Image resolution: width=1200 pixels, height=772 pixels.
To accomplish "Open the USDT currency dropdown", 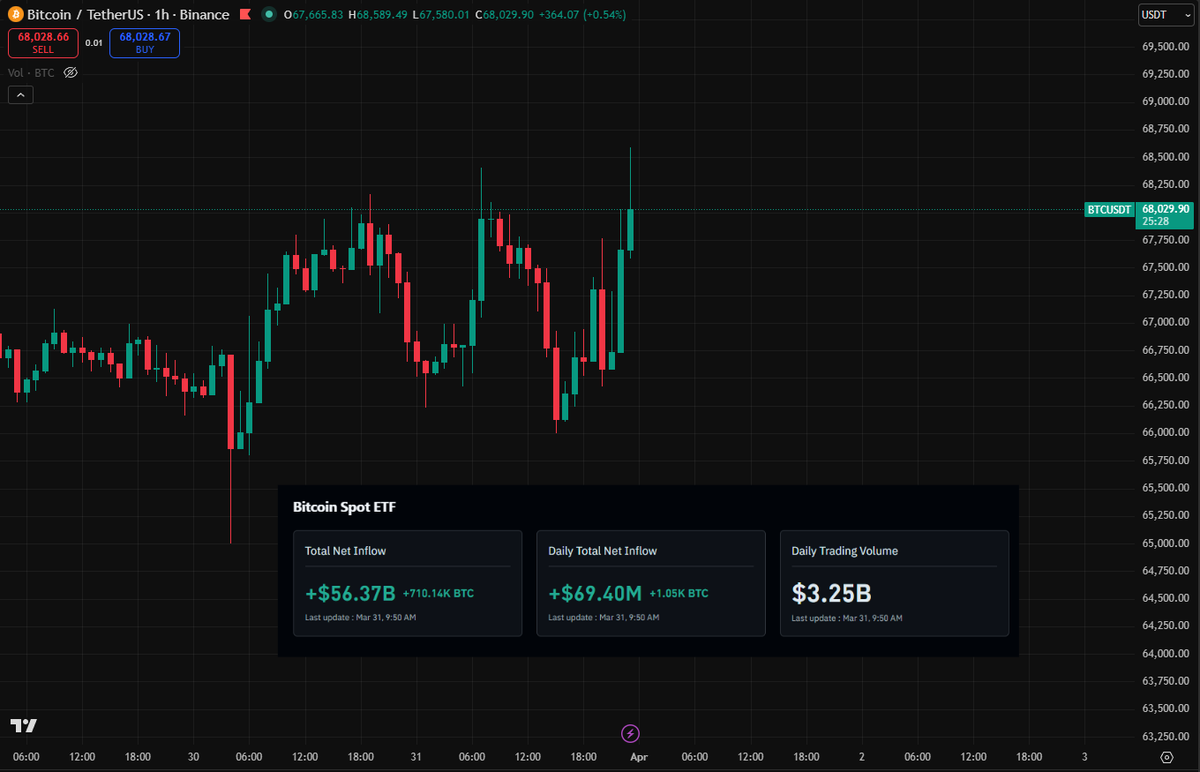I will [x=1164, y=15].
